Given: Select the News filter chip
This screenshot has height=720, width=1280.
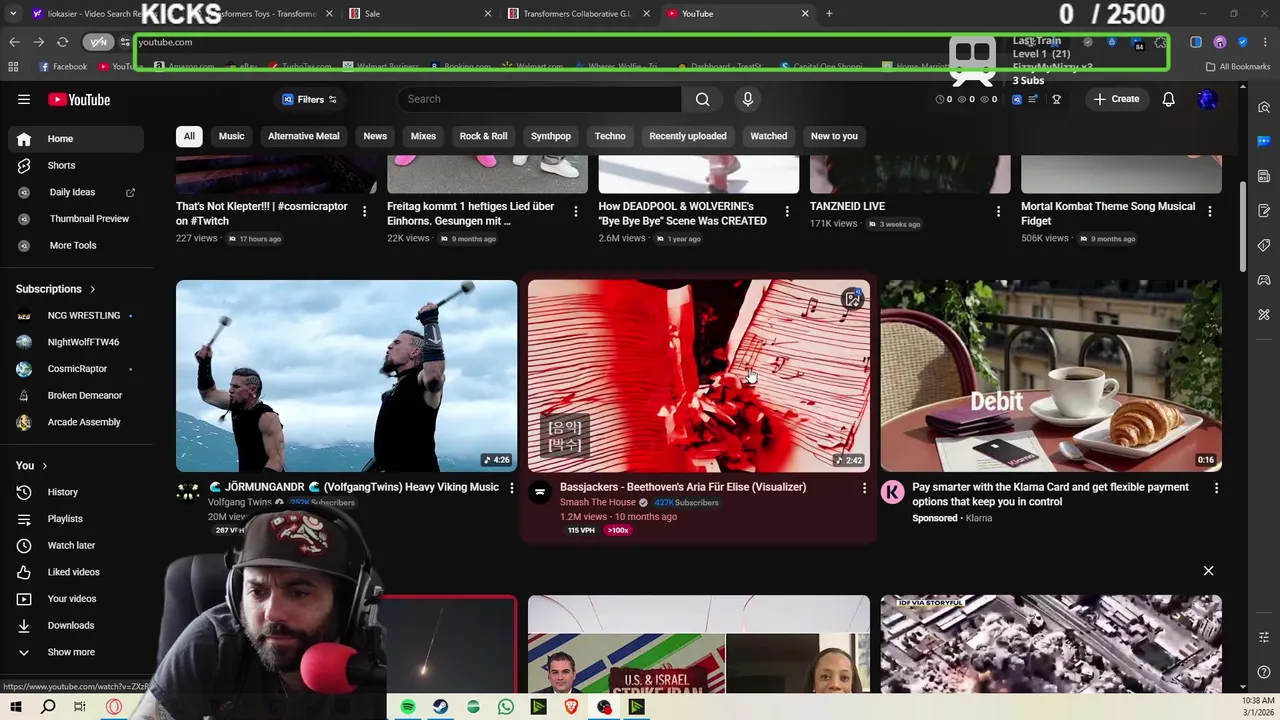Looking at the screenshot, I should click(375, 136).
